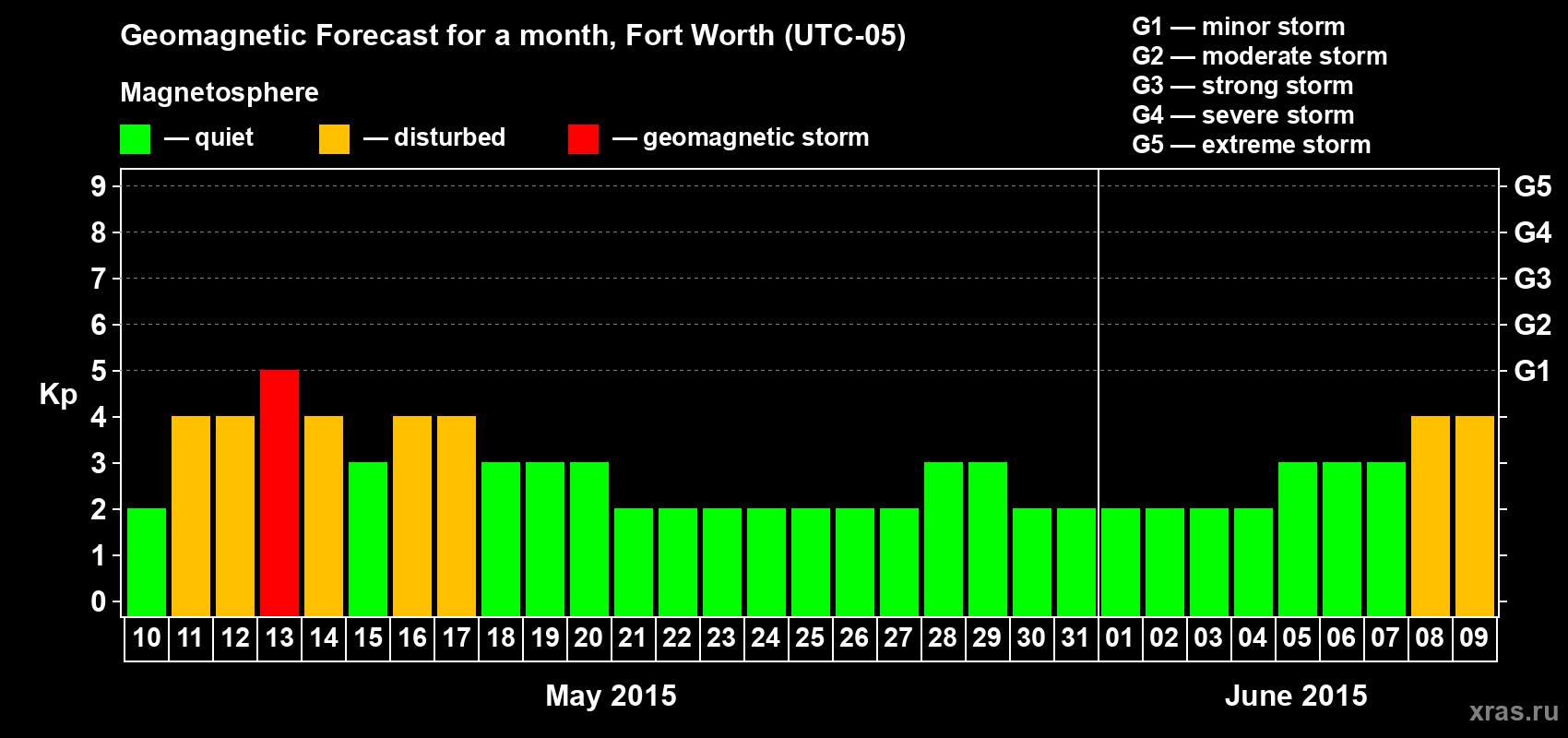This screenshot has height=738, width=1568.
Task: Click the Magnetosphere subtitle
Action: tap(220, 93)
